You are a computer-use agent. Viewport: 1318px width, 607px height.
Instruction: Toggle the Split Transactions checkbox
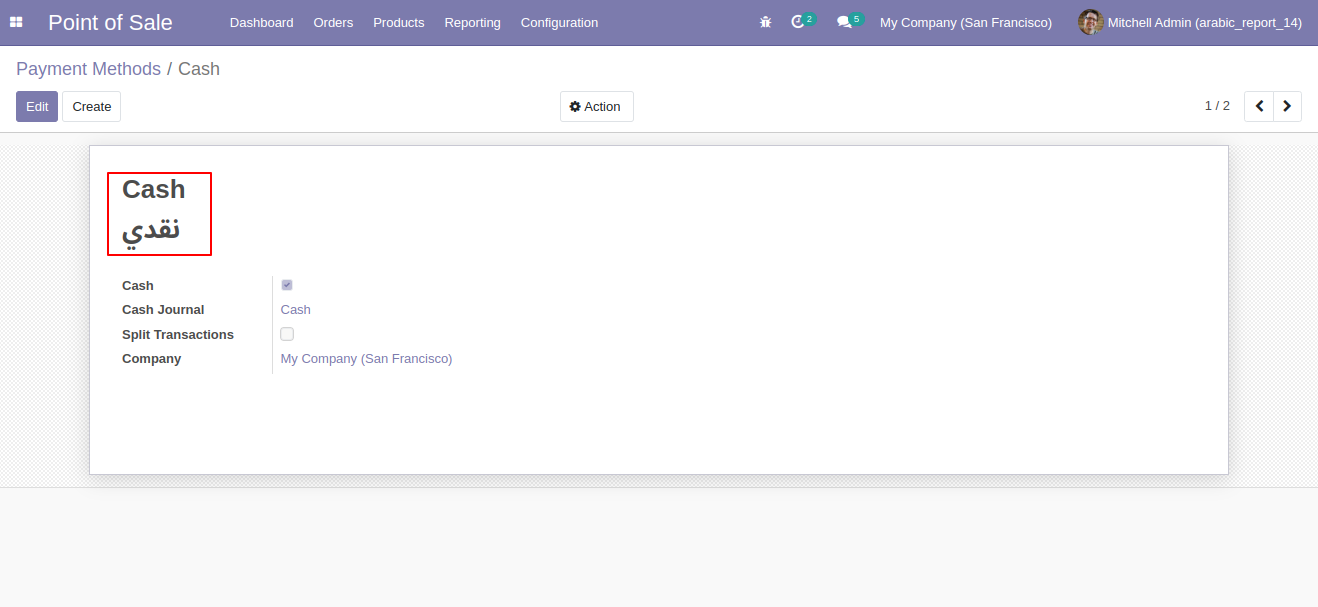[x=287, y=334]
